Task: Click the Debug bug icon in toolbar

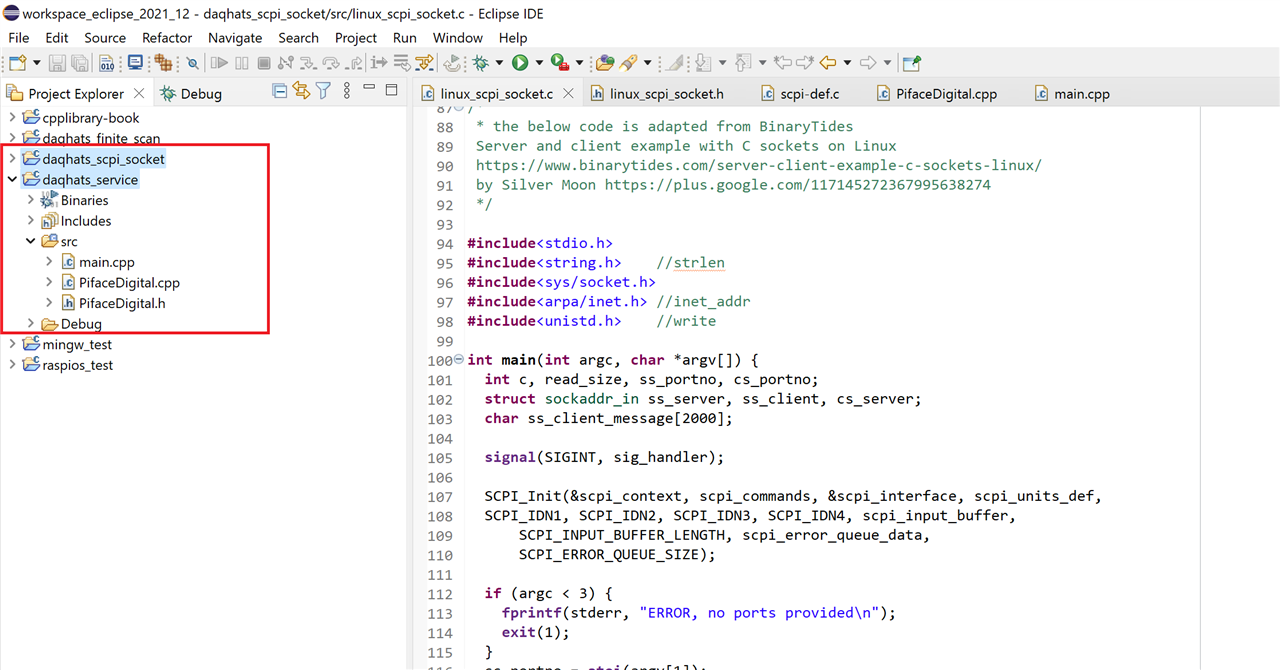Action: (x=481, y=63)
